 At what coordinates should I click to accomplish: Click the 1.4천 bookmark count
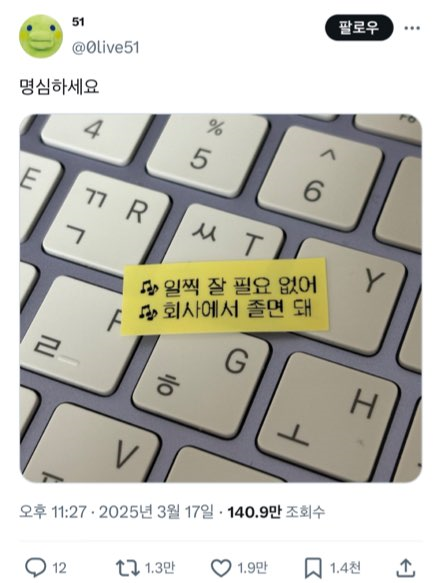(x=345, y=568)
